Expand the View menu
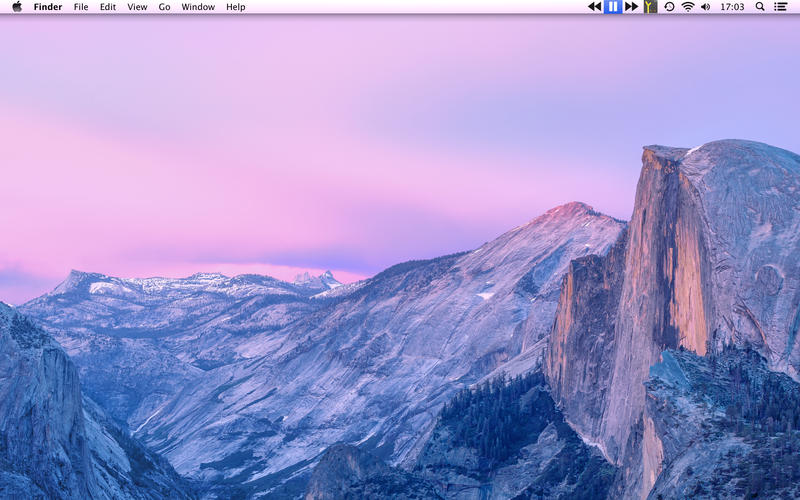 click(137, 7)
